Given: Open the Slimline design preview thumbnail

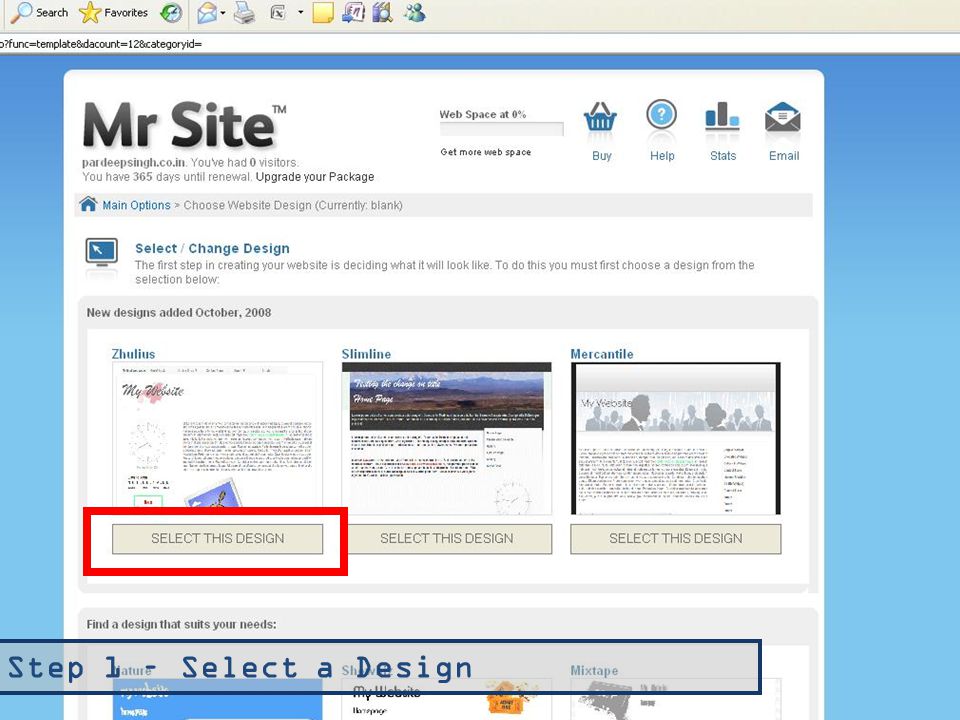Looking at the screenshot, I should (447, 438).
